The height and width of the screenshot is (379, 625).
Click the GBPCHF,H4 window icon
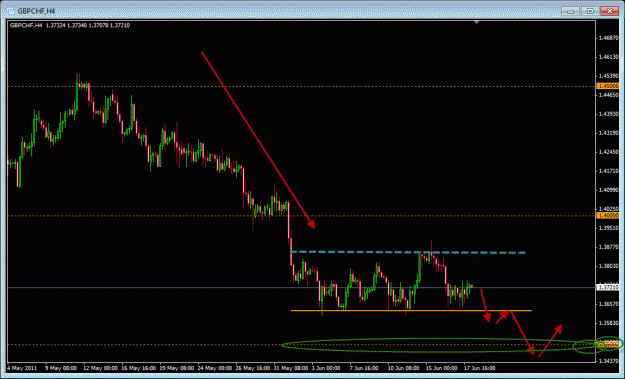[11, 11]
